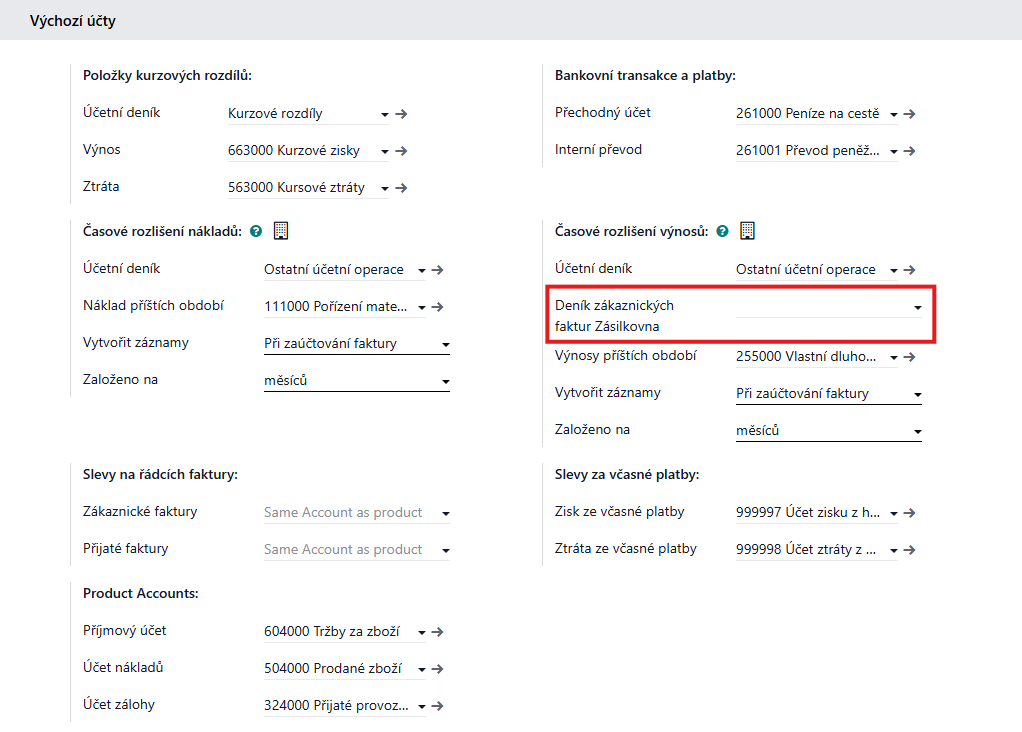Screen dimensions: 1022x732
Task: Open Zákaznické faktury discount account dropdown
Action: pyautogui.click(x=445, y=513)
